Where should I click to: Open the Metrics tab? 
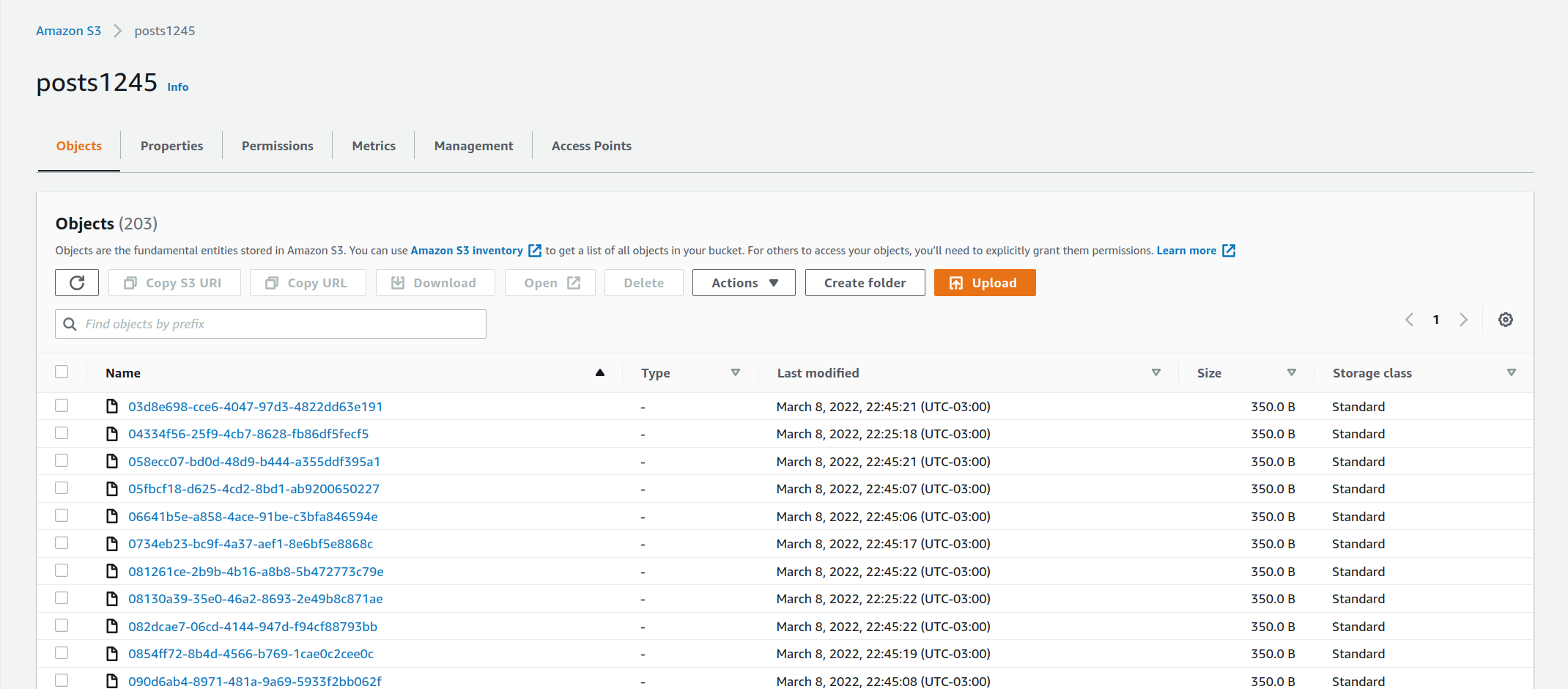(374, 146)
